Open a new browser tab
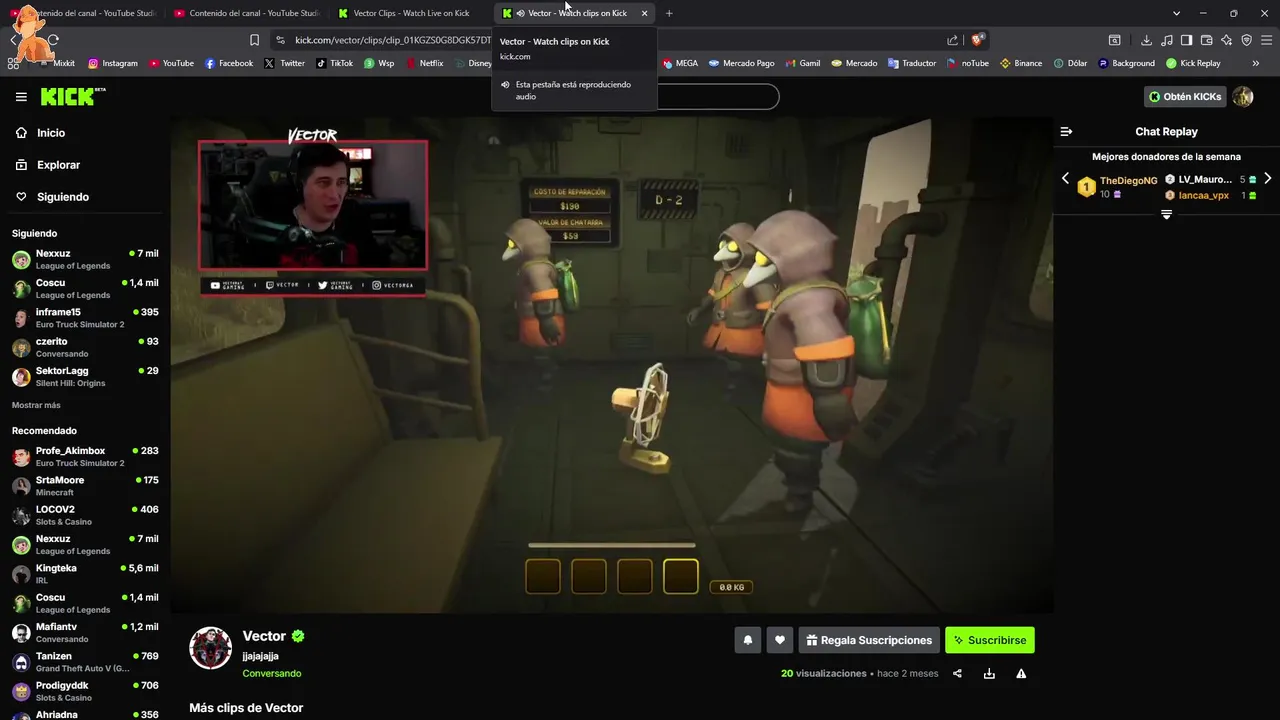Screen dimensions: 1280x720 [669, 13]
